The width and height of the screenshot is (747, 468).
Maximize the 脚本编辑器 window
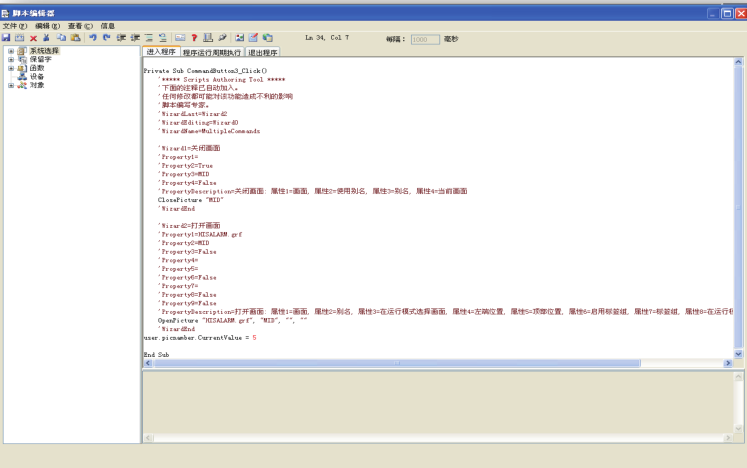[727, 13]
